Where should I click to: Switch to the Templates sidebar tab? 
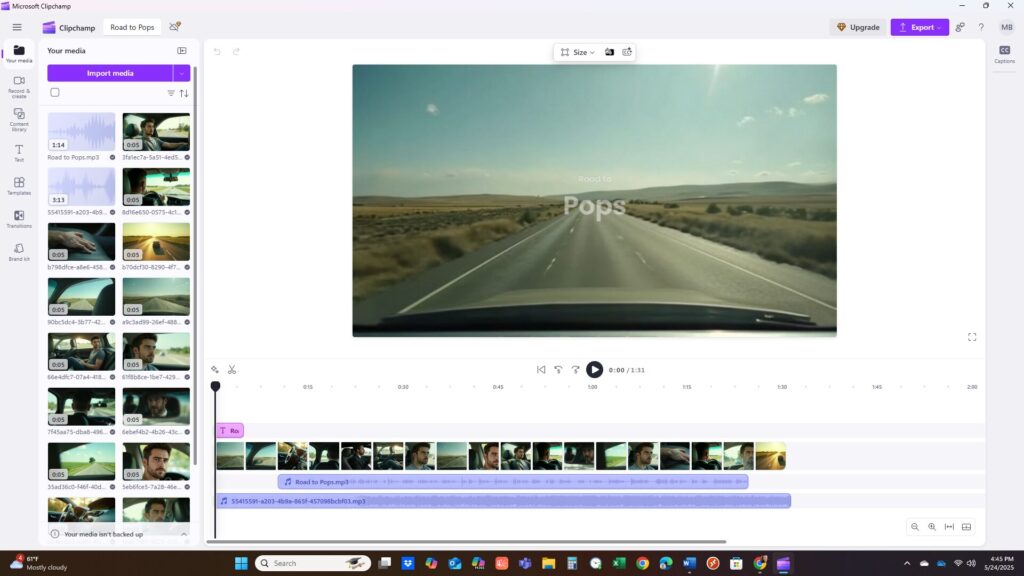click(x=19, y=186)
